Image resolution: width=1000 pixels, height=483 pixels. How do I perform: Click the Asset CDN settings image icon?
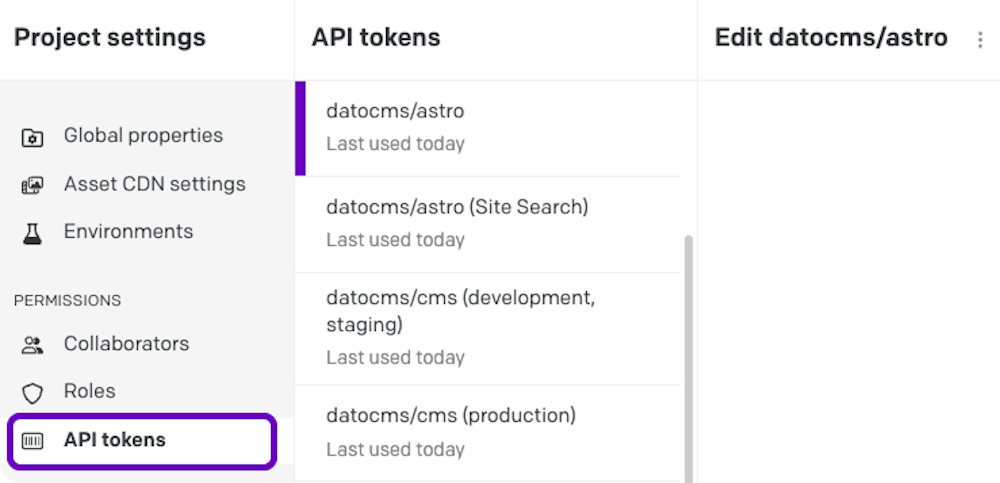pyautogui.click(x=33, y=185)
